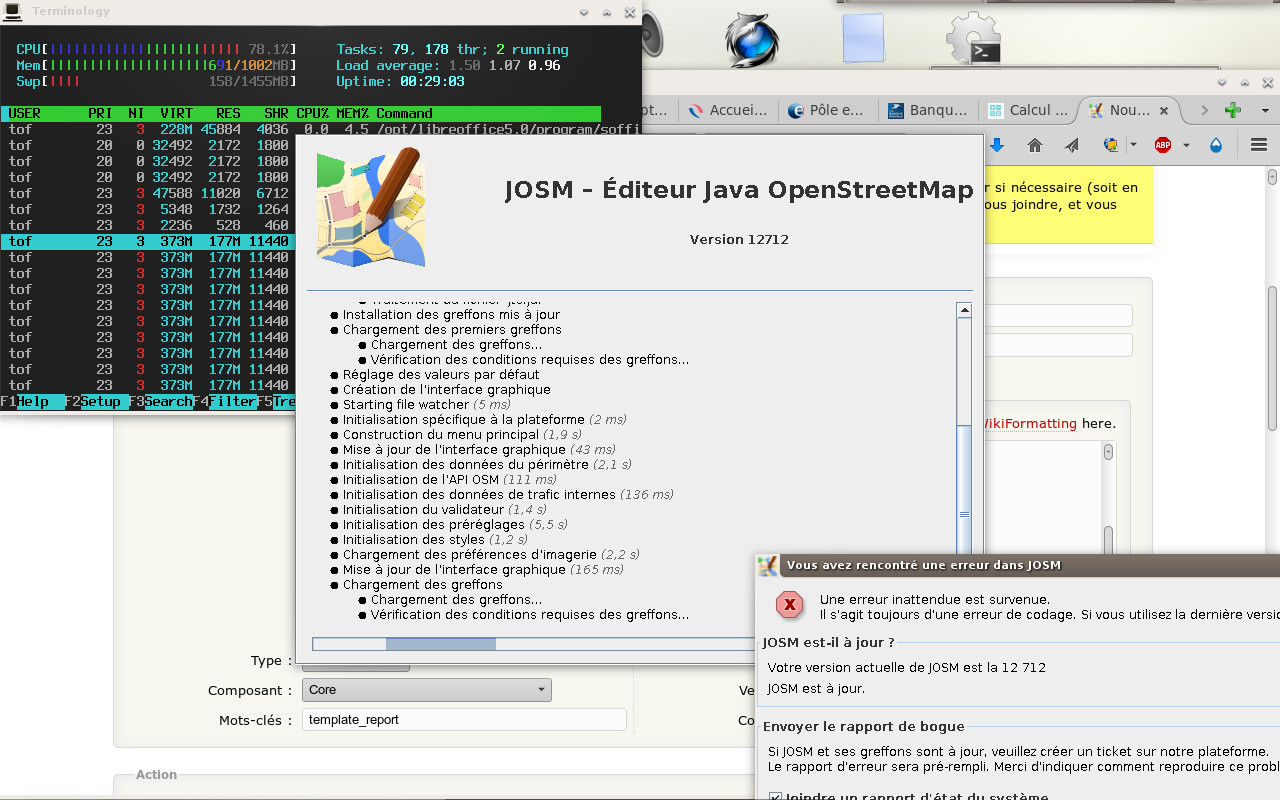
Task: Go to the browser home page icon
Action: 1035,145
